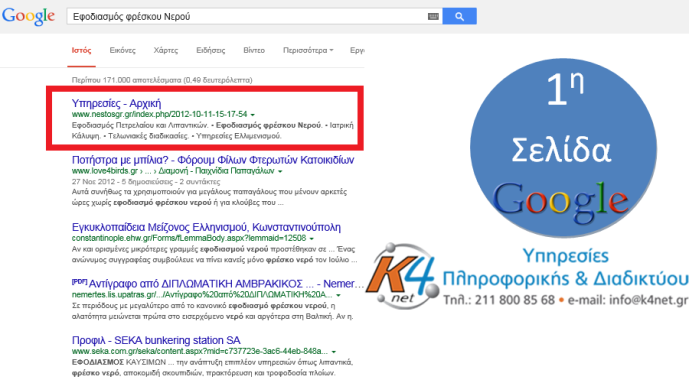The image size is (689, 383).
Task: Open Προφιλ - SEKA bunkering station result
Action: (156, 340)
